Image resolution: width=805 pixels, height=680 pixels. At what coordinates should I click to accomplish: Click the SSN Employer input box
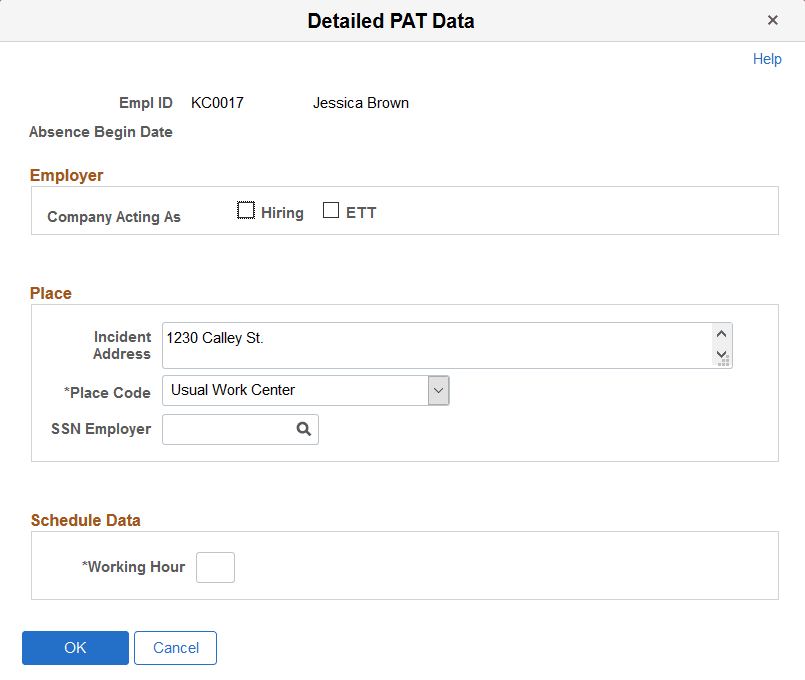(x=230, y=428)
